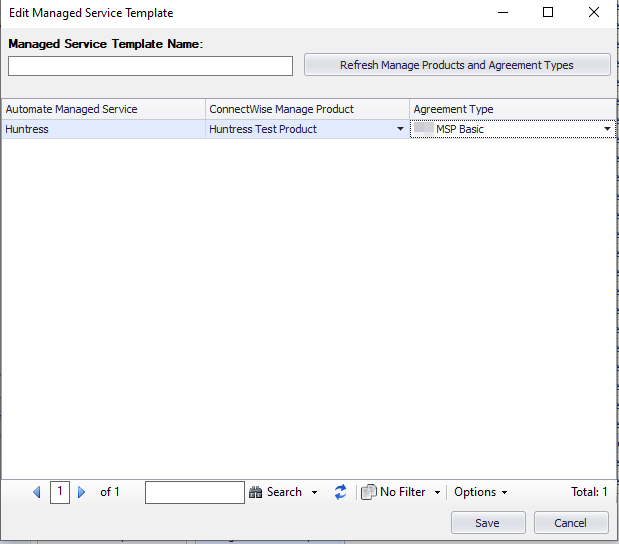The height and width of the screenshot is (544, 619).
Task: Go to next page arrow
Action: click(x=81, y=492)
